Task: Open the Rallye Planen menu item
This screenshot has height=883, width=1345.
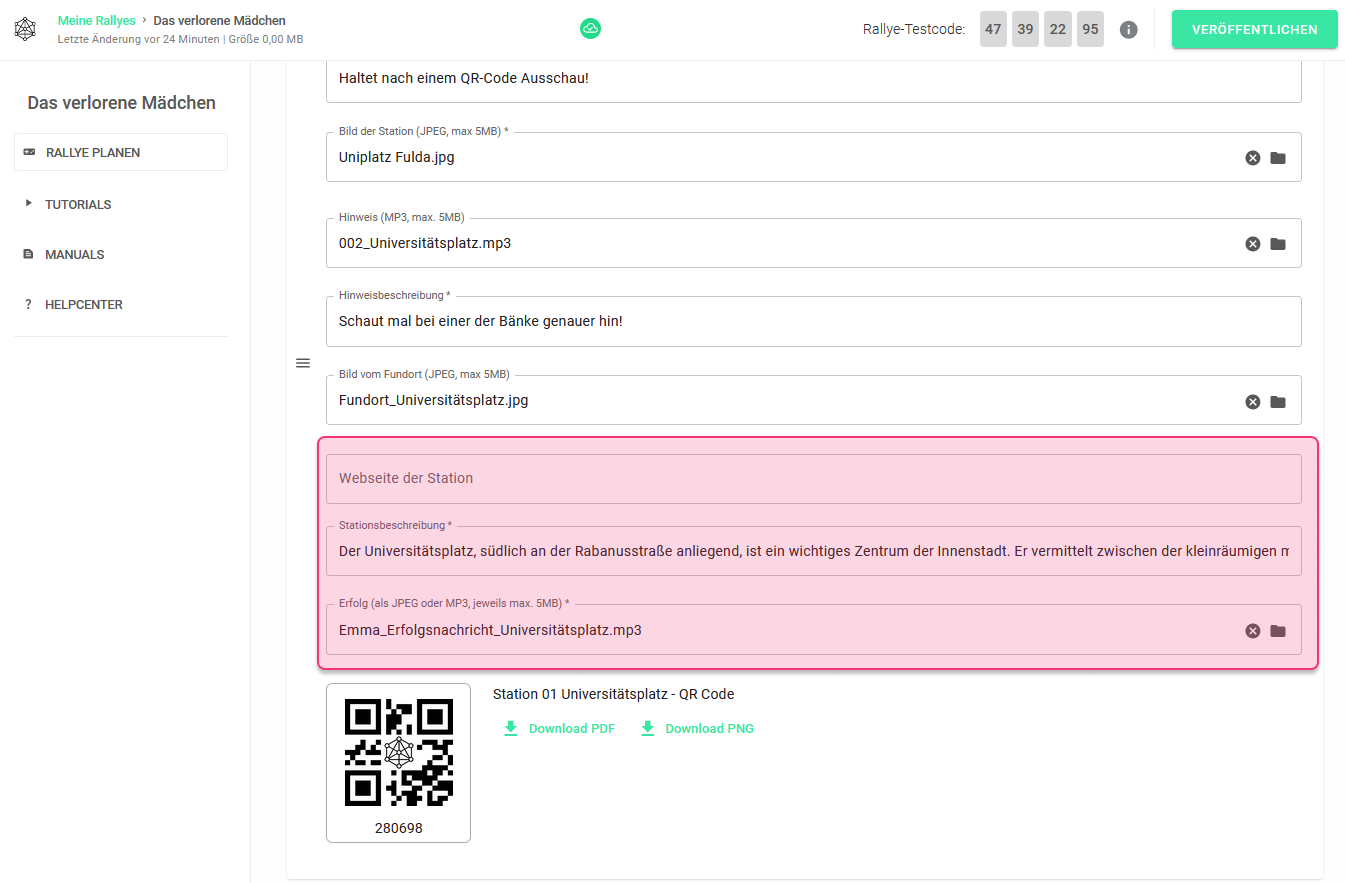Action: pyautogui.click(x=121, y=152)
